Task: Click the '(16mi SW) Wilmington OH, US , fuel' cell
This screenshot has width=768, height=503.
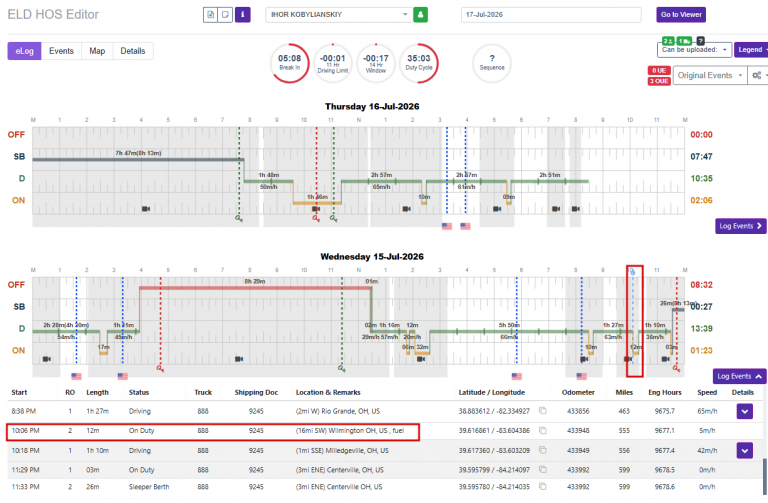Action: 350,431
